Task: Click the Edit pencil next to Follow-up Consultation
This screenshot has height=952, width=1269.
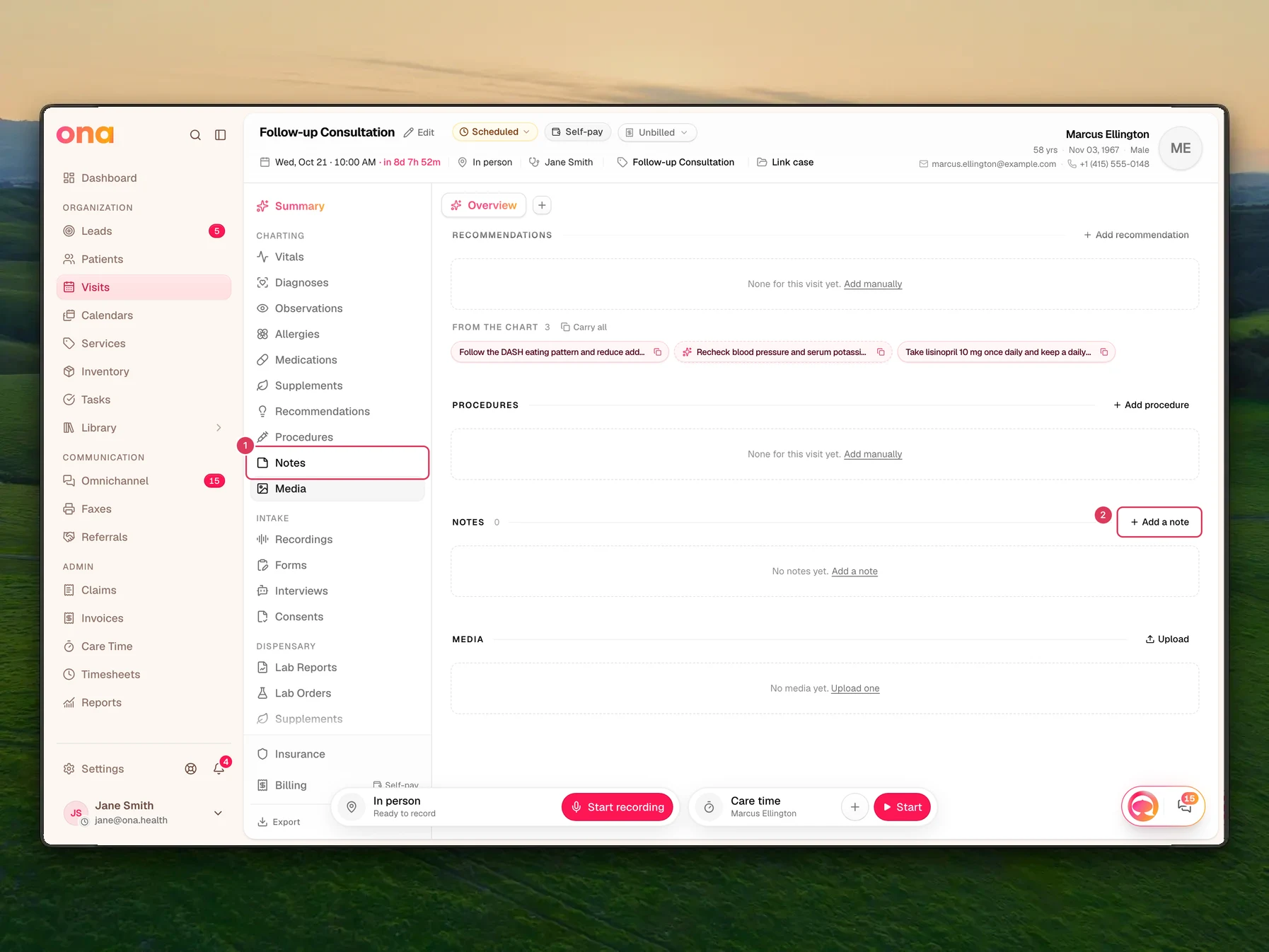Action: (419, 132)
